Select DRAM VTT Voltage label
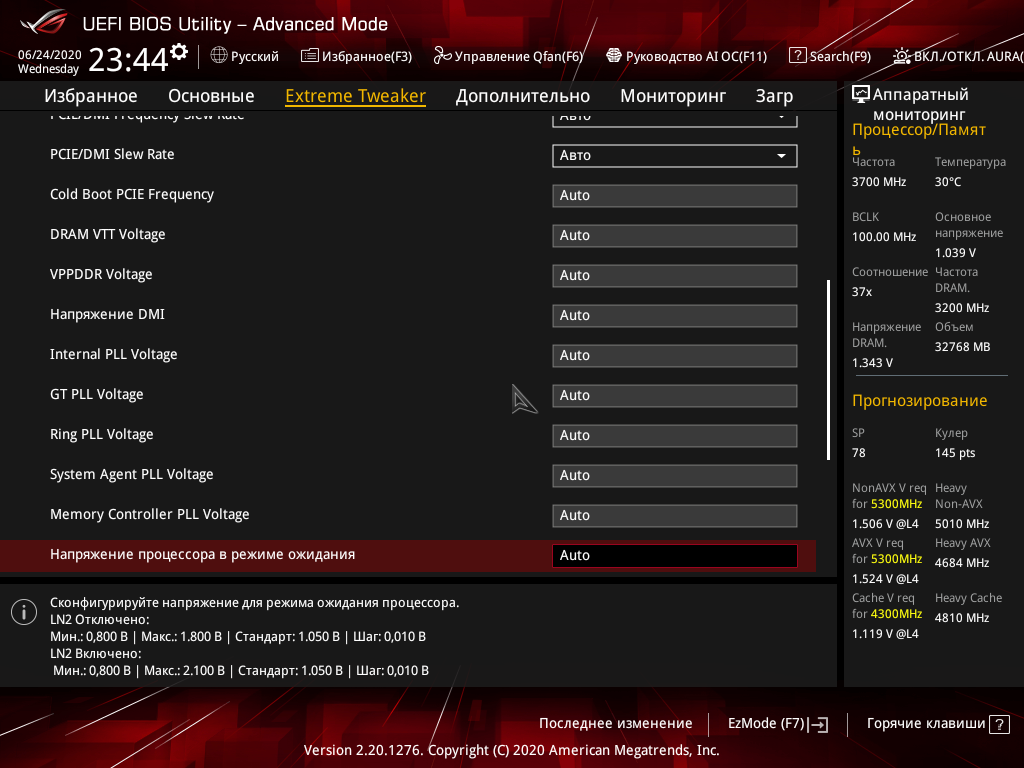The height and width of the screenshot is (768, 1024). [108, 234]
